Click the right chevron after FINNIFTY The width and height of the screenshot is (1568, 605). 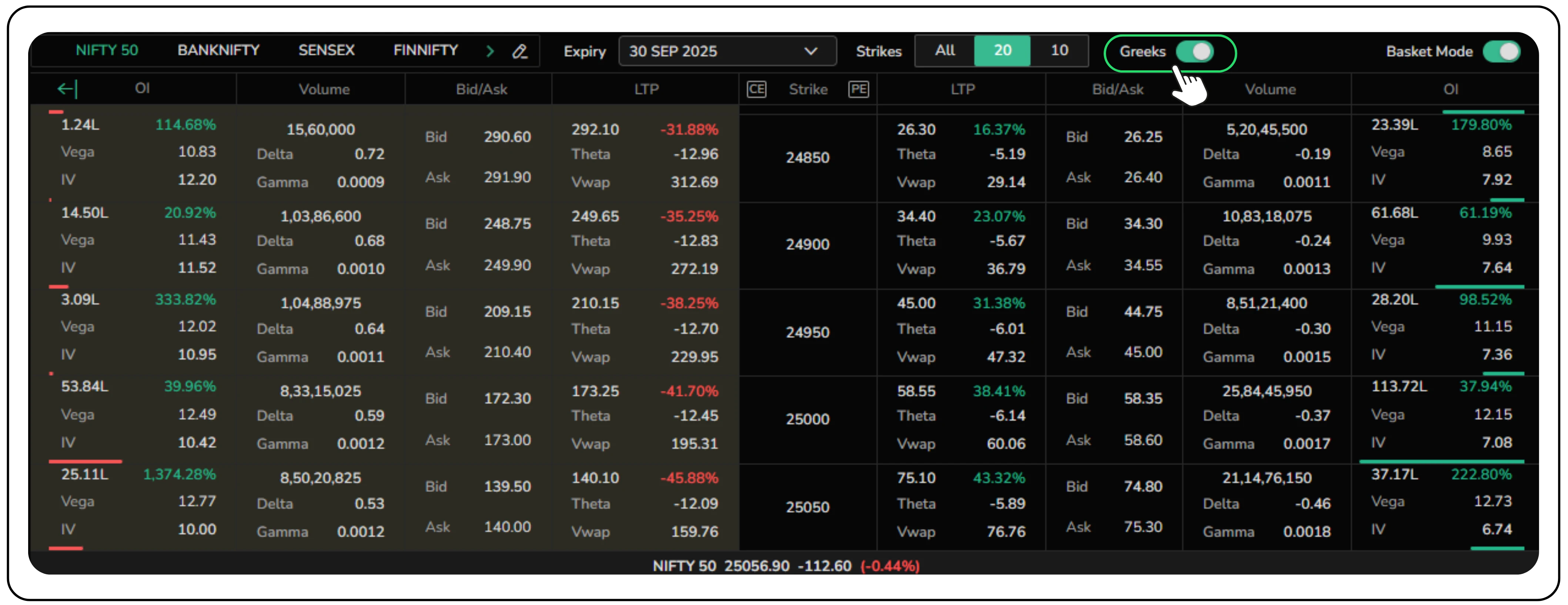490,51
